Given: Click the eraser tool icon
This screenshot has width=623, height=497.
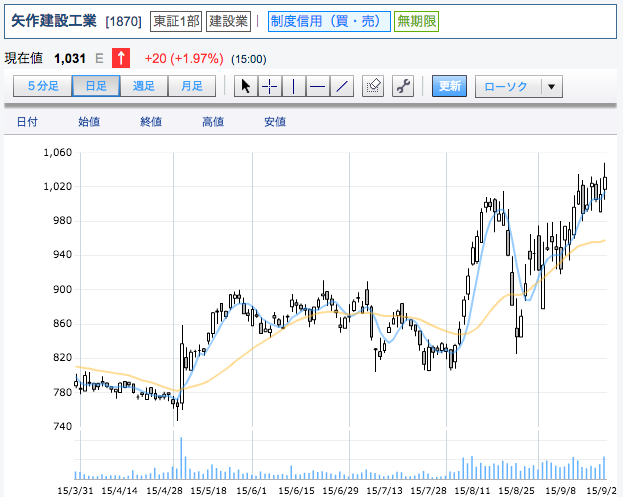Looking at the screenshot, I should [x=373, y=86].
